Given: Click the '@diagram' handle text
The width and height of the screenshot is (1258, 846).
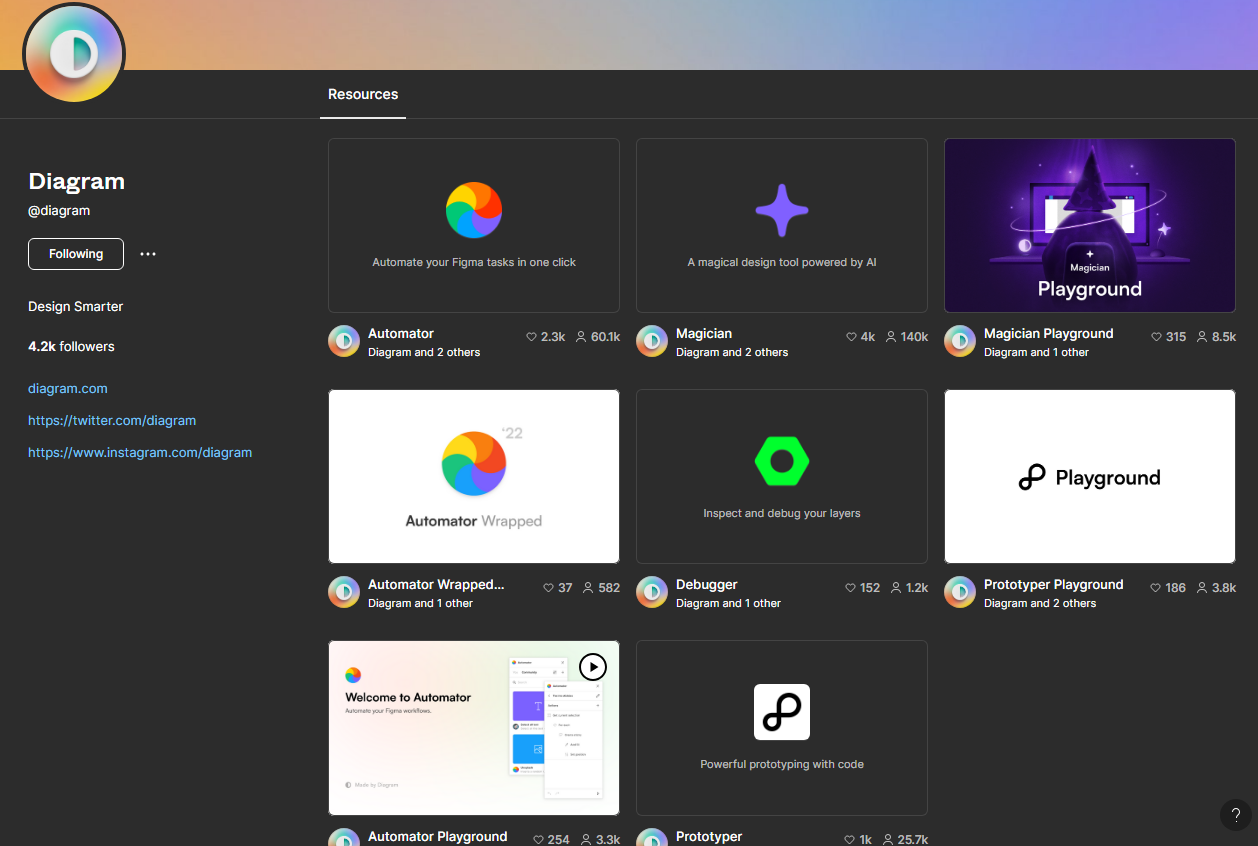Looking at the screenshot, I should click(59, 211).
